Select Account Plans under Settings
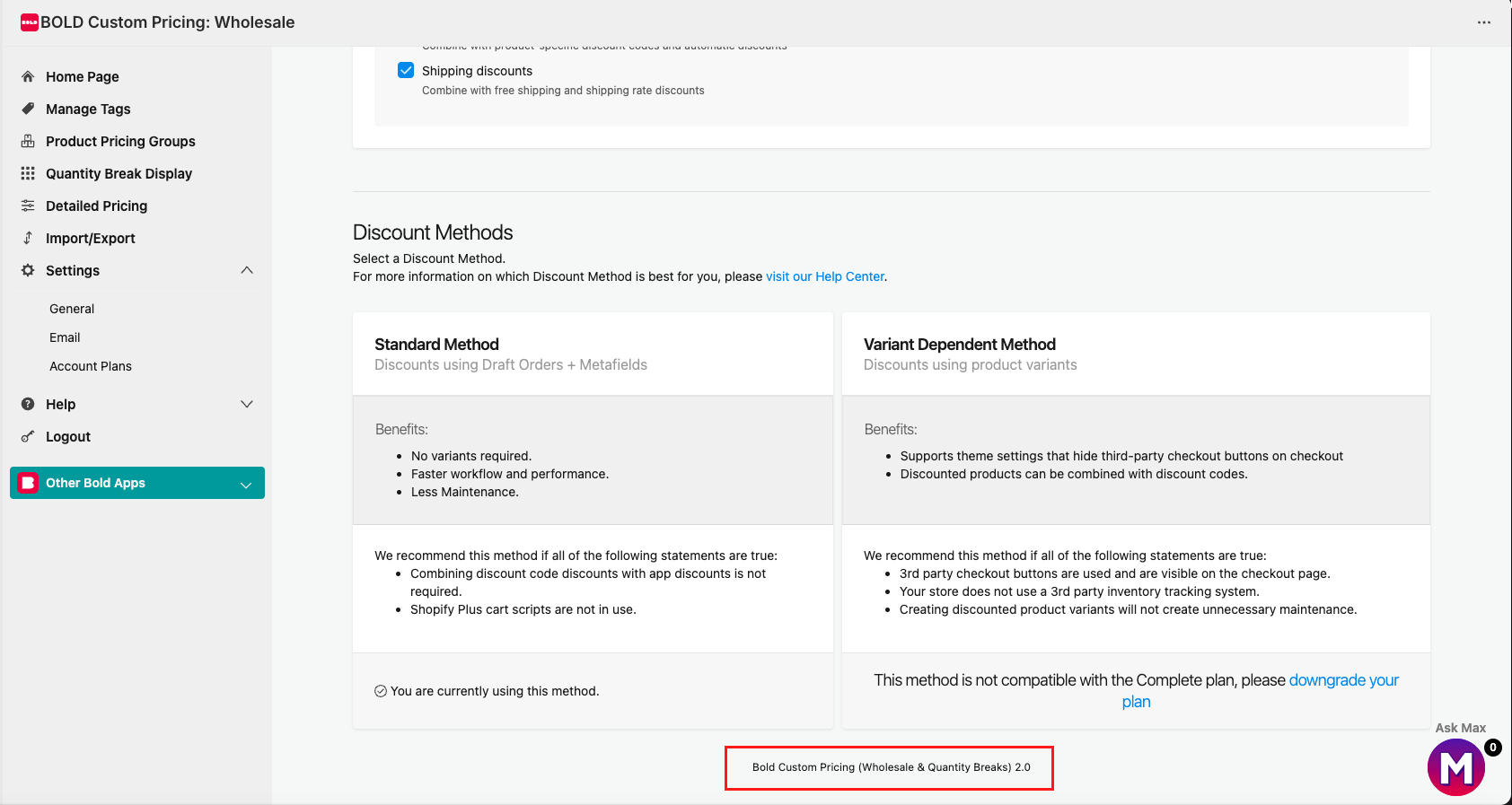Image resolution: width=1512 pixels, height=805 pixels. coord(91,366)
